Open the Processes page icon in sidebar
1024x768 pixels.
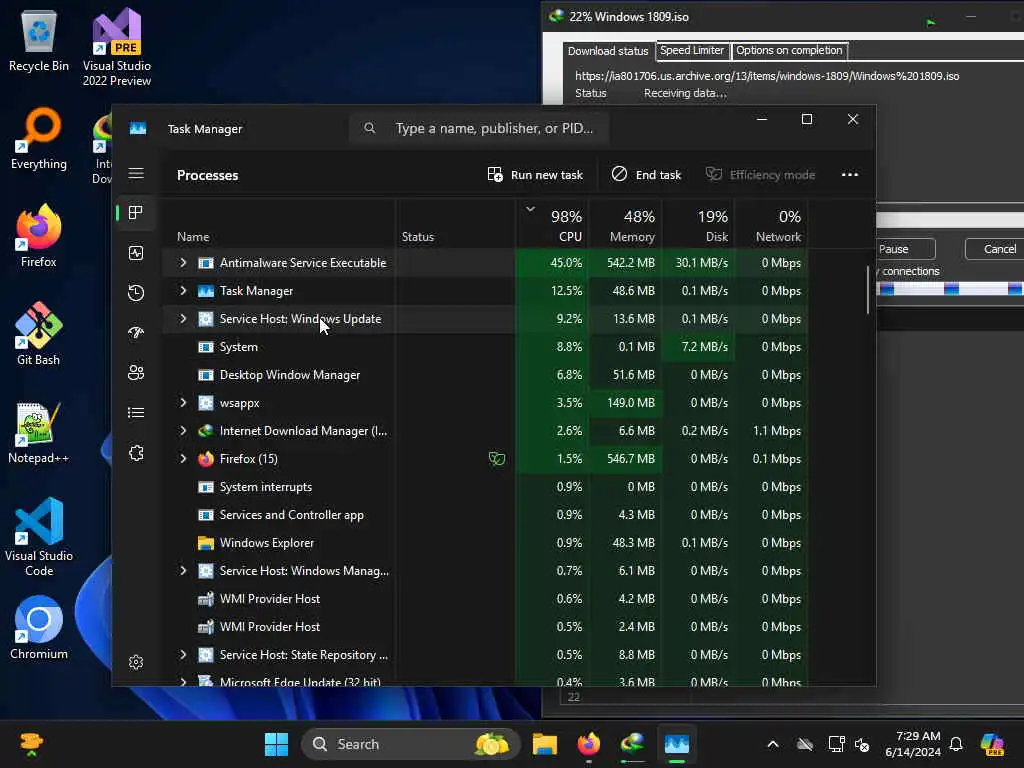[136, 213]
